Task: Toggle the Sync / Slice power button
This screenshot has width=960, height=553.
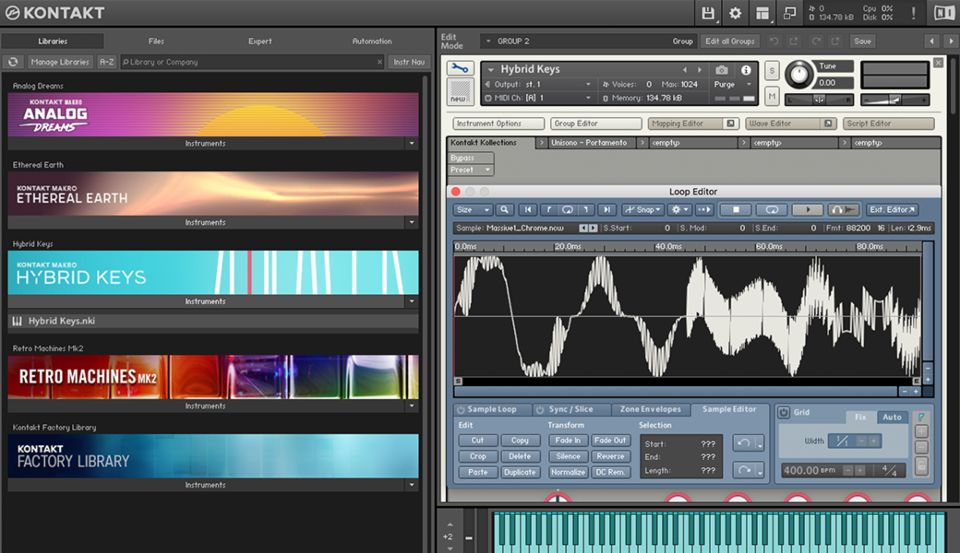Action: [x=540, y=409]
